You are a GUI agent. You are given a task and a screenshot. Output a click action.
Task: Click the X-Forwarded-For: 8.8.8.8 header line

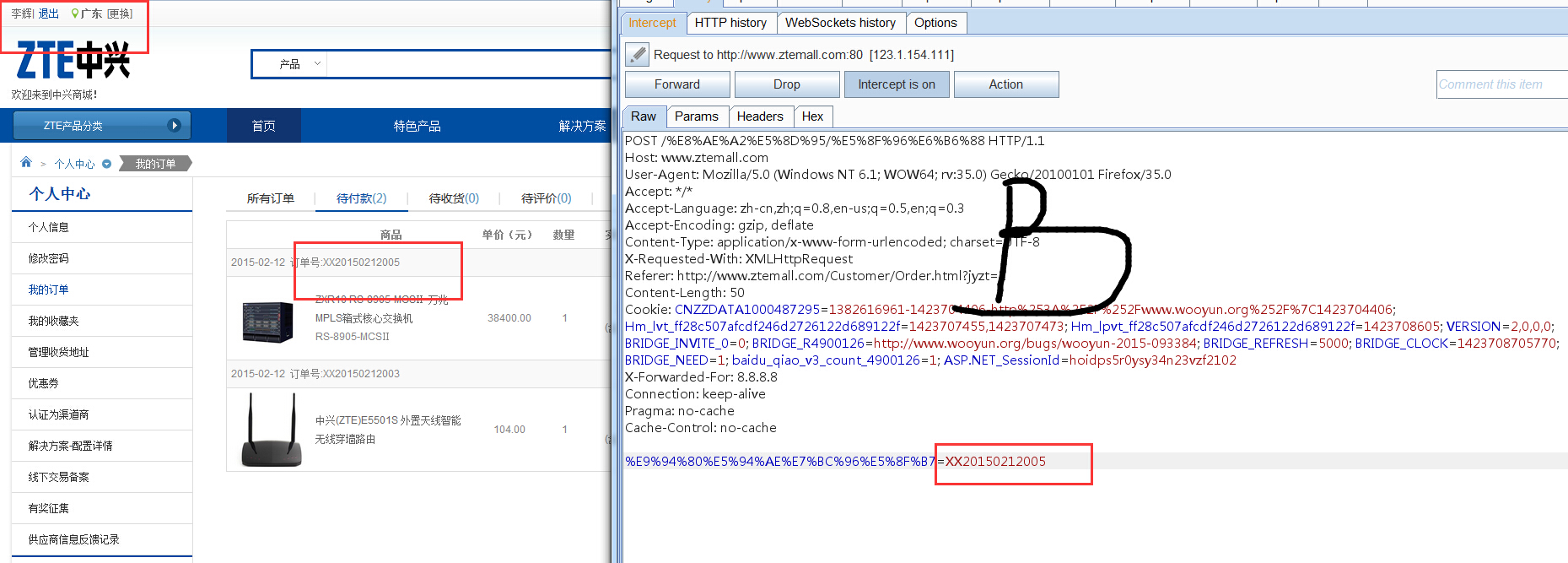click(701, 377)
